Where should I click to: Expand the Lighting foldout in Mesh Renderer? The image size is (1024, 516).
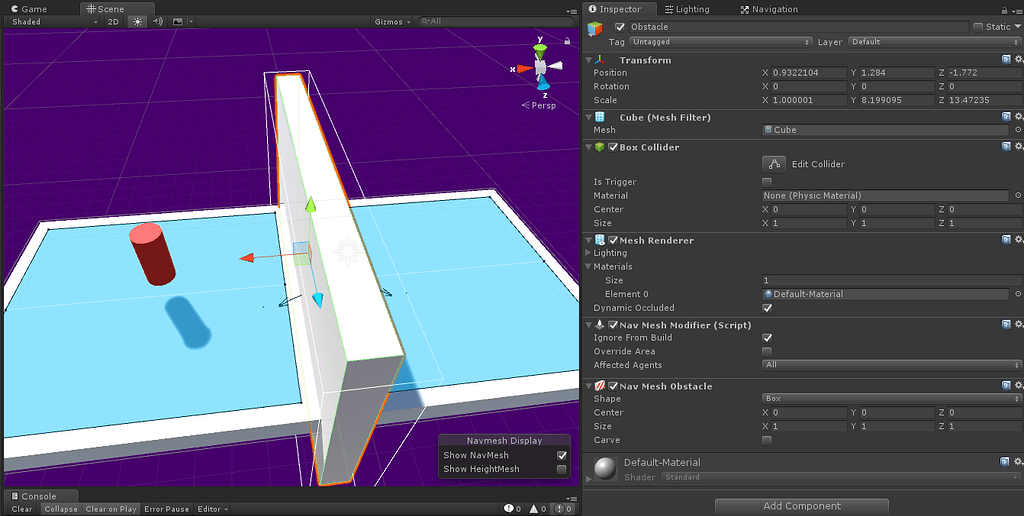point(588,253)
